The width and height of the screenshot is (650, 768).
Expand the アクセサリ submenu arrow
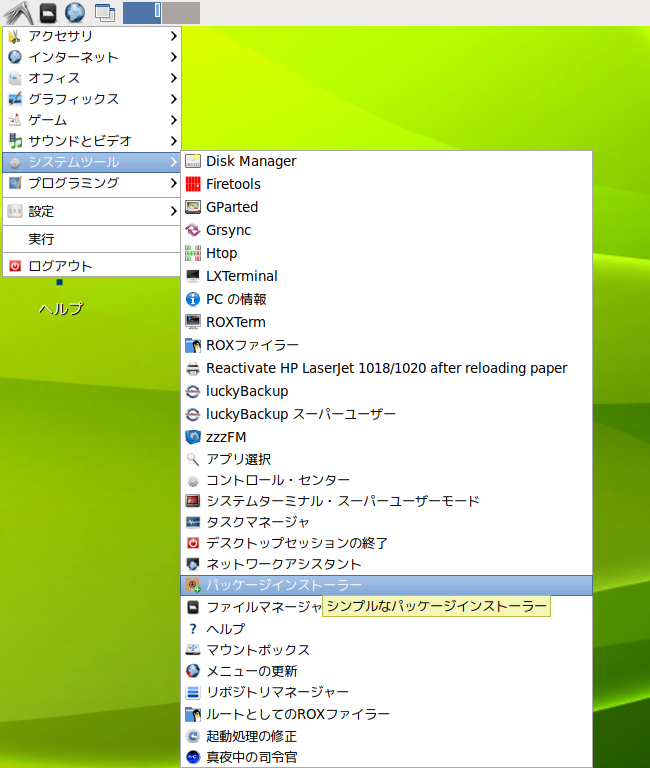[x=173, y=36]
